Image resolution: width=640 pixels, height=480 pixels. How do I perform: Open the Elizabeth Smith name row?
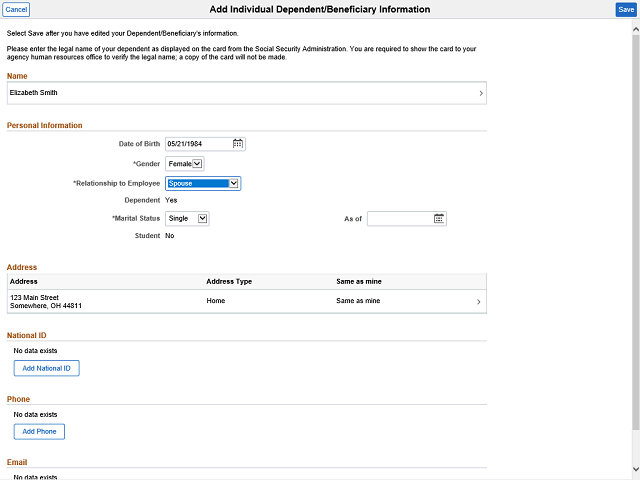[247, 93]
